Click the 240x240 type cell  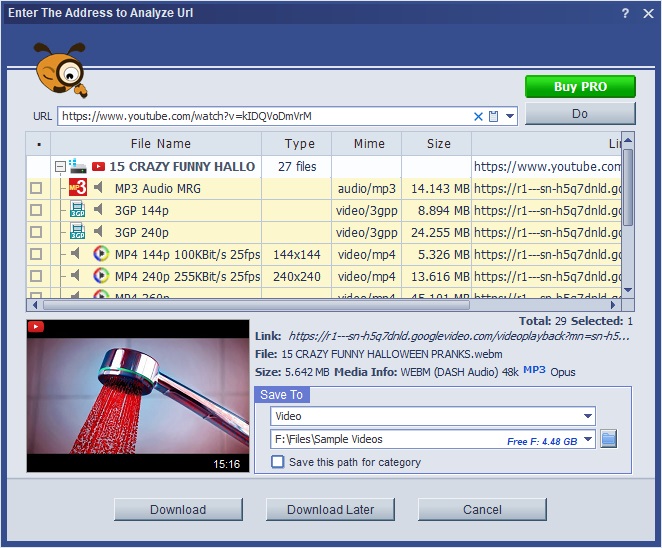pos(296,276)
